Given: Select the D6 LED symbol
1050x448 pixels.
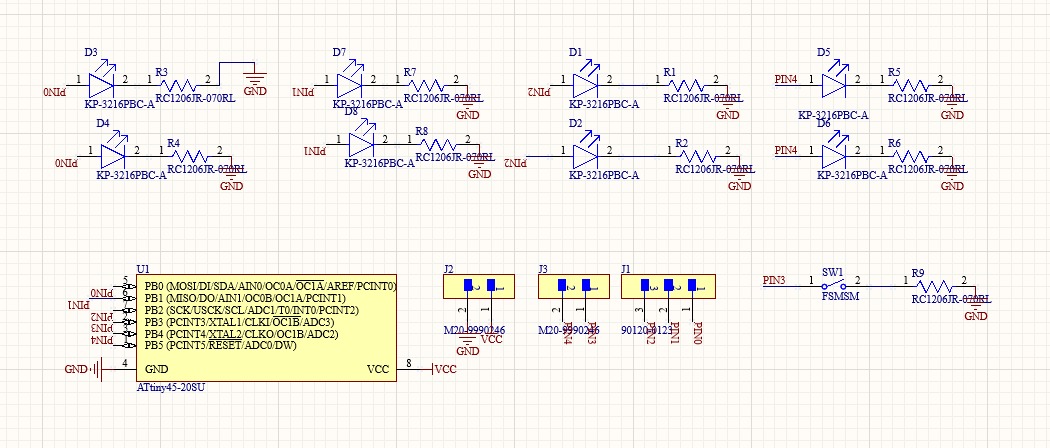Looking at the screenshot, I should click(x=833, y=155).
